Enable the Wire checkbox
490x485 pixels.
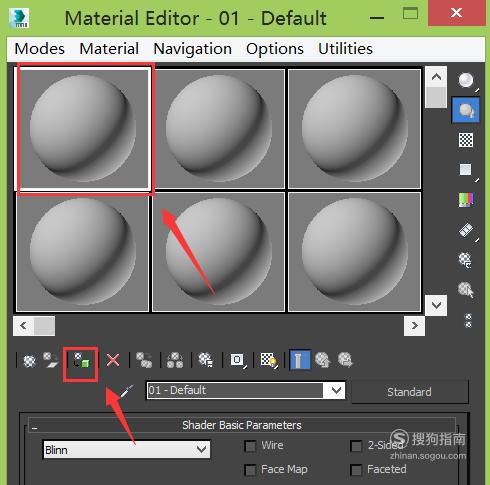click(250, 446)
